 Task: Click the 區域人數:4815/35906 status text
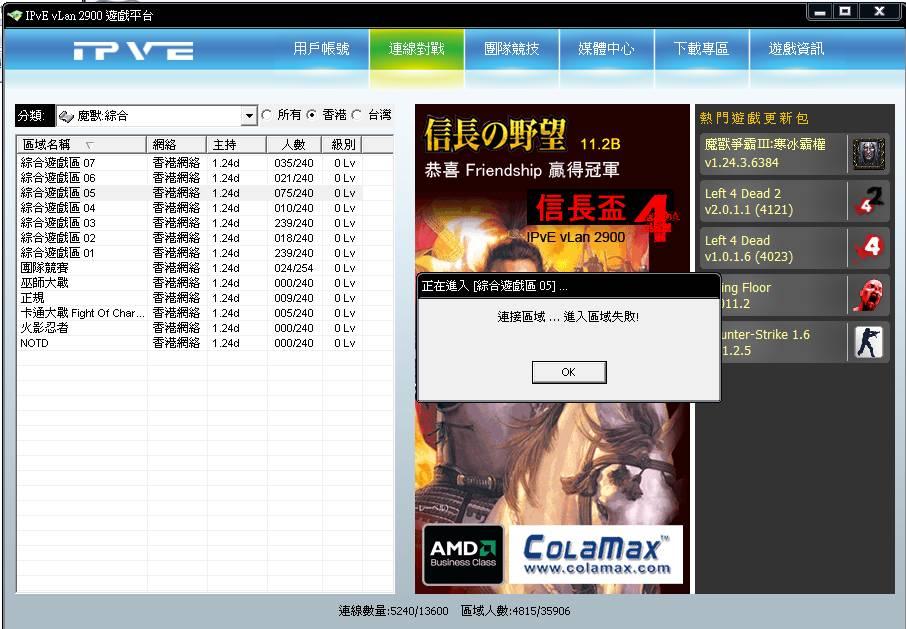(x=515, y=611)
